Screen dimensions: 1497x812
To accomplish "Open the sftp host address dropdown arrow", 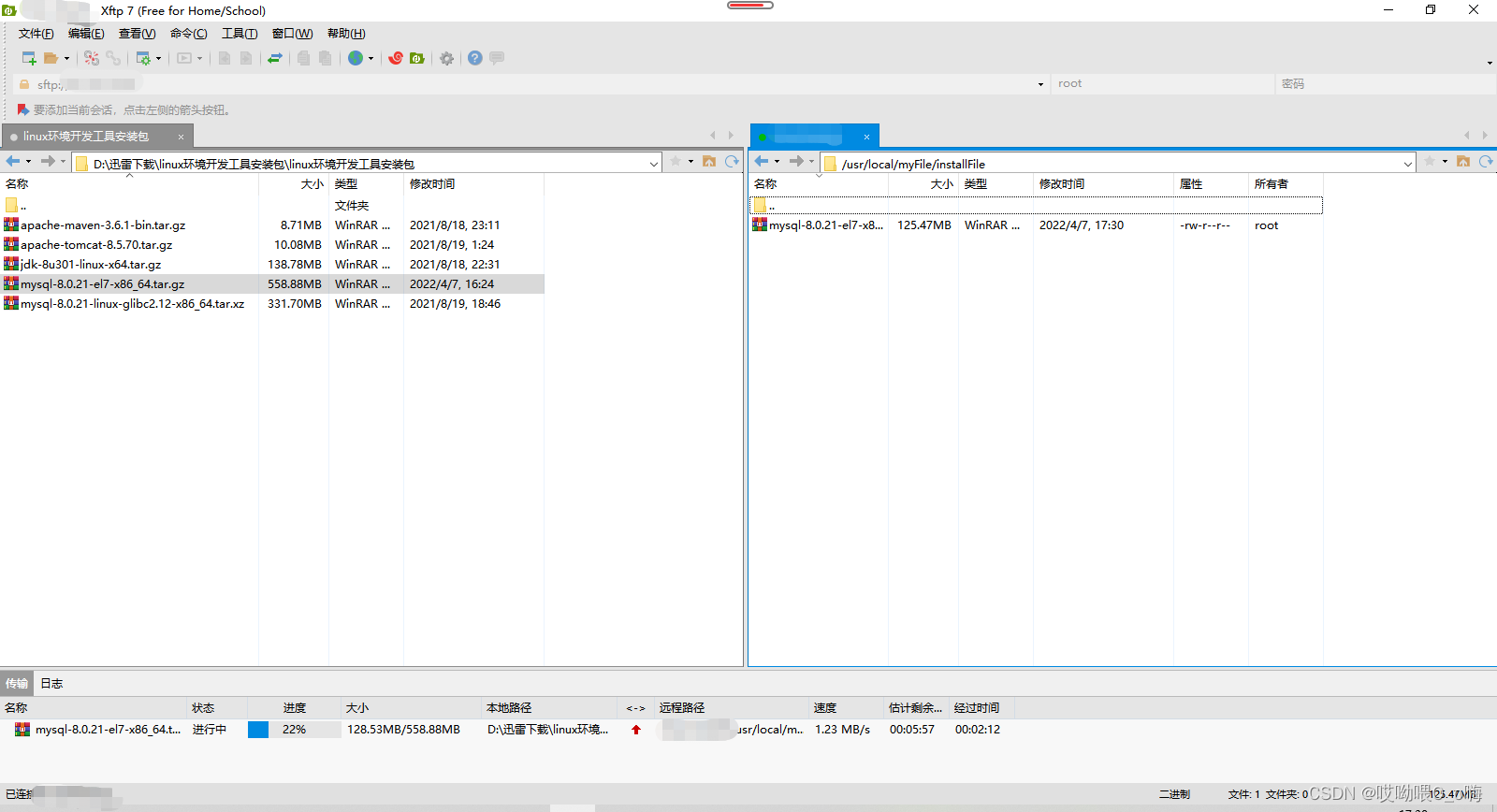I will [1040, 84].
